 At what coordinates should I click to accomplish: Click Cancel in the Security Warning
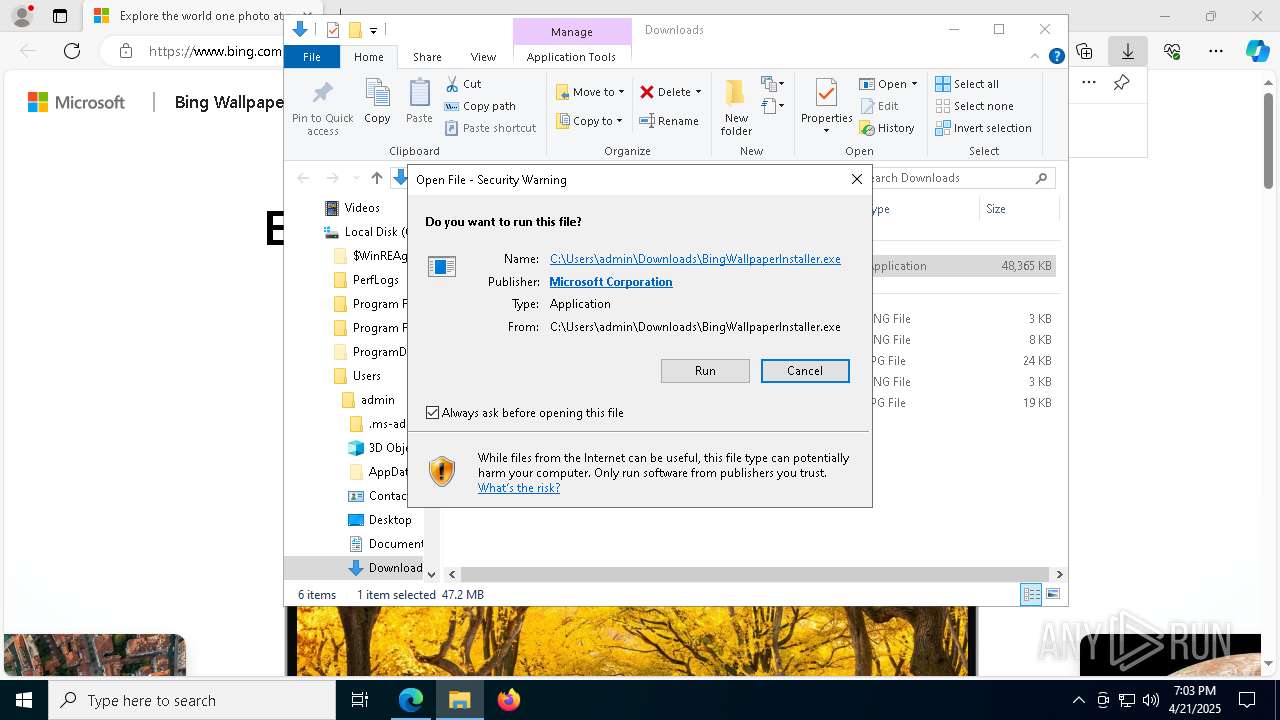[x=805, y=371]
